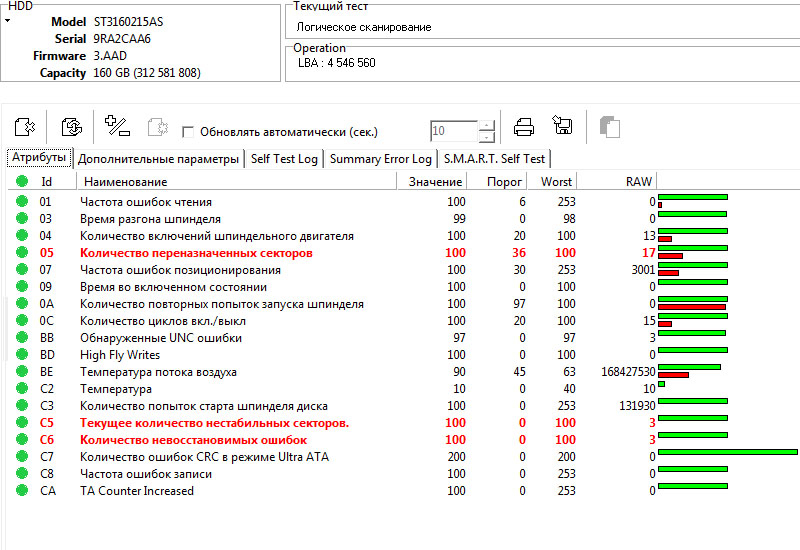Click the green status dot of row C6

tap(21, 439)
